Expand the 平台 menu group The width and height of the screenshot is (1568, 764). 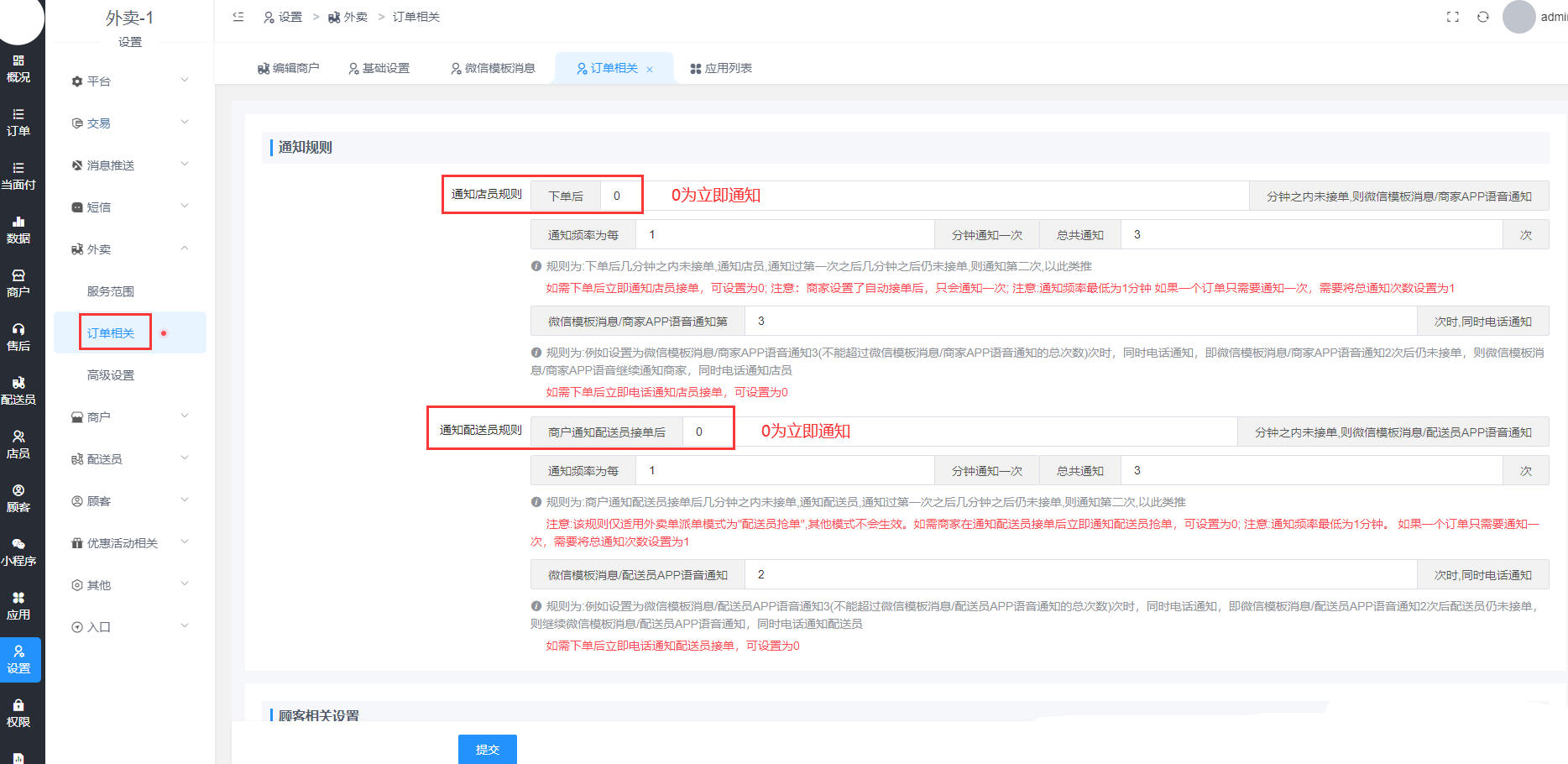130,81
